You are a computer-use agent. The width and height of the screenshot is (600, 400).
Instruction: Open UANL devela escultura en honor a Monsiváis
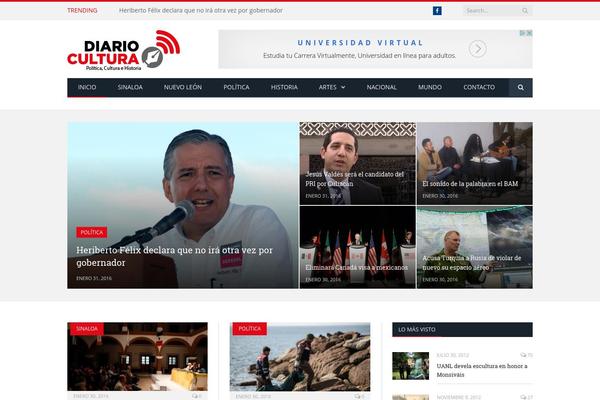coord(482,370)
